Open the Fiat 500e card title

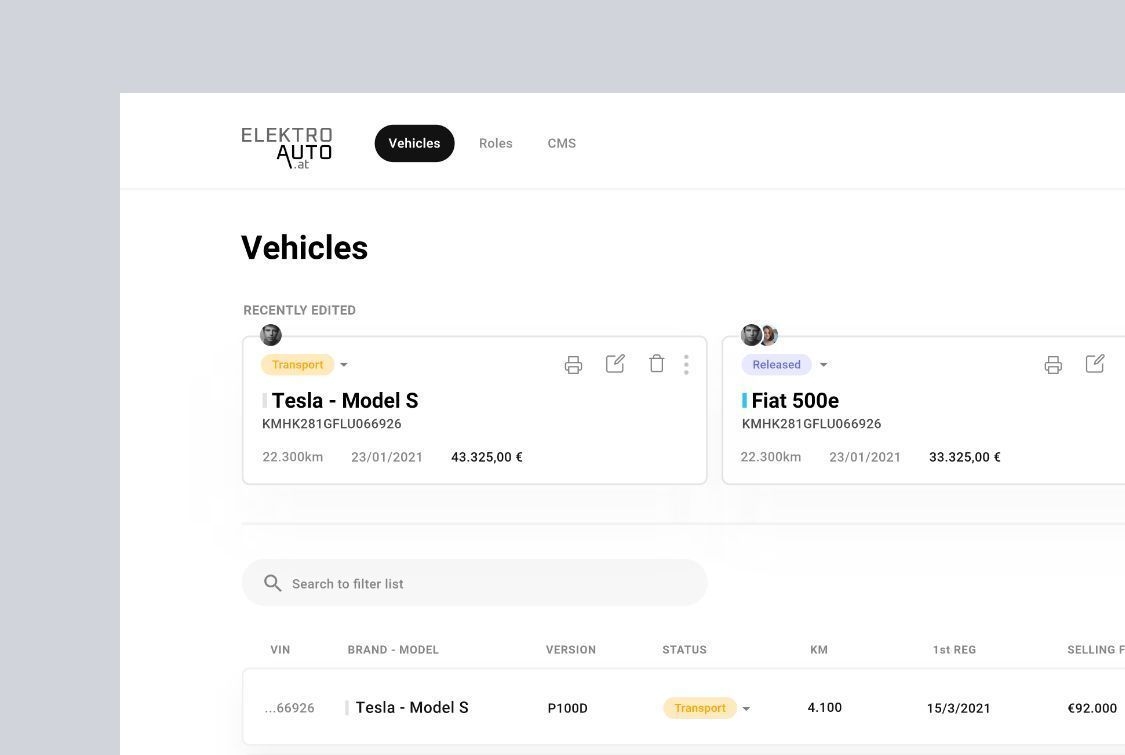pyautogui.click(x=795, y=400)
